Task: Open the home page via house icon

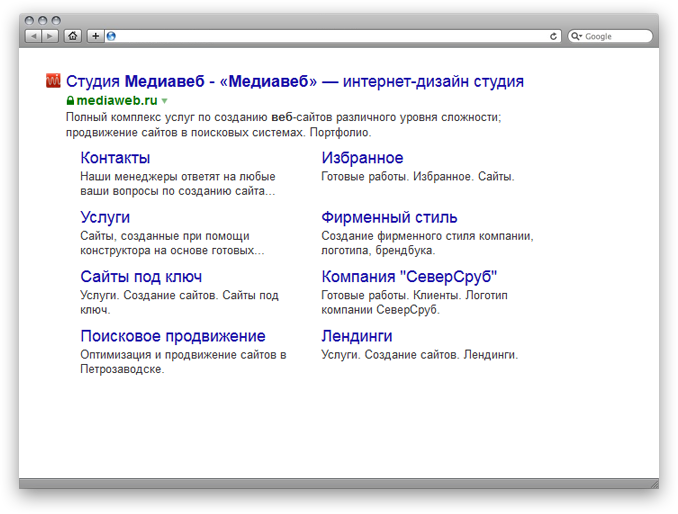Action: click(73, 36)
